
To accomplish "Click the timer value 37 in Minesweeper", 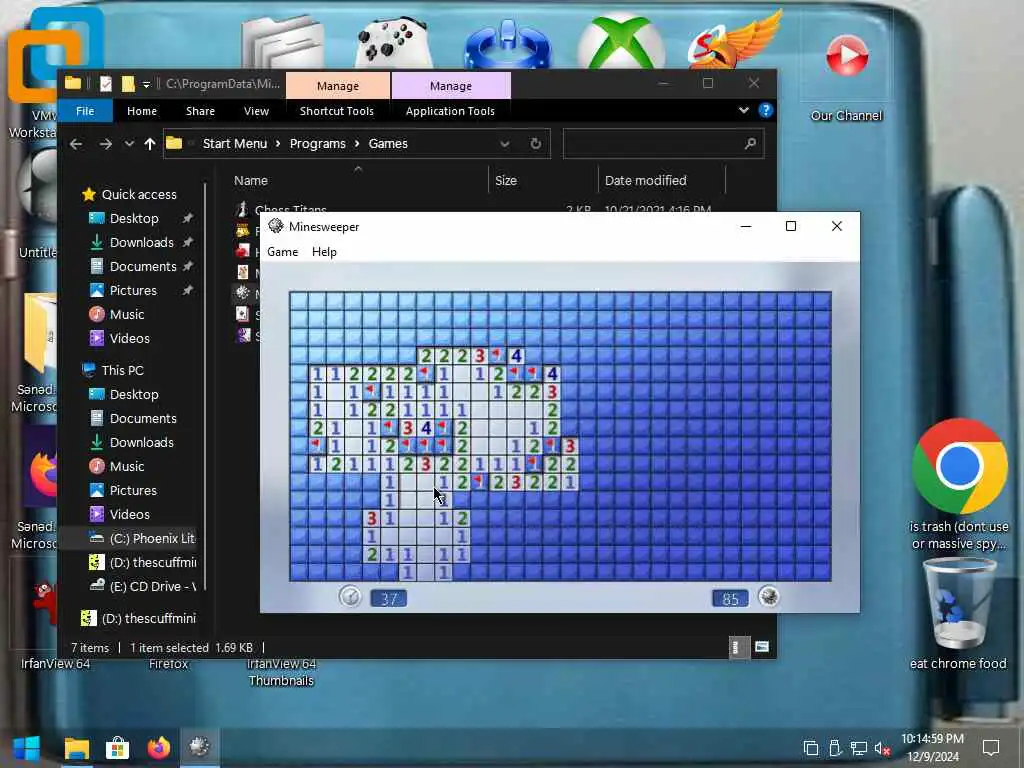I will coord(389,598).
